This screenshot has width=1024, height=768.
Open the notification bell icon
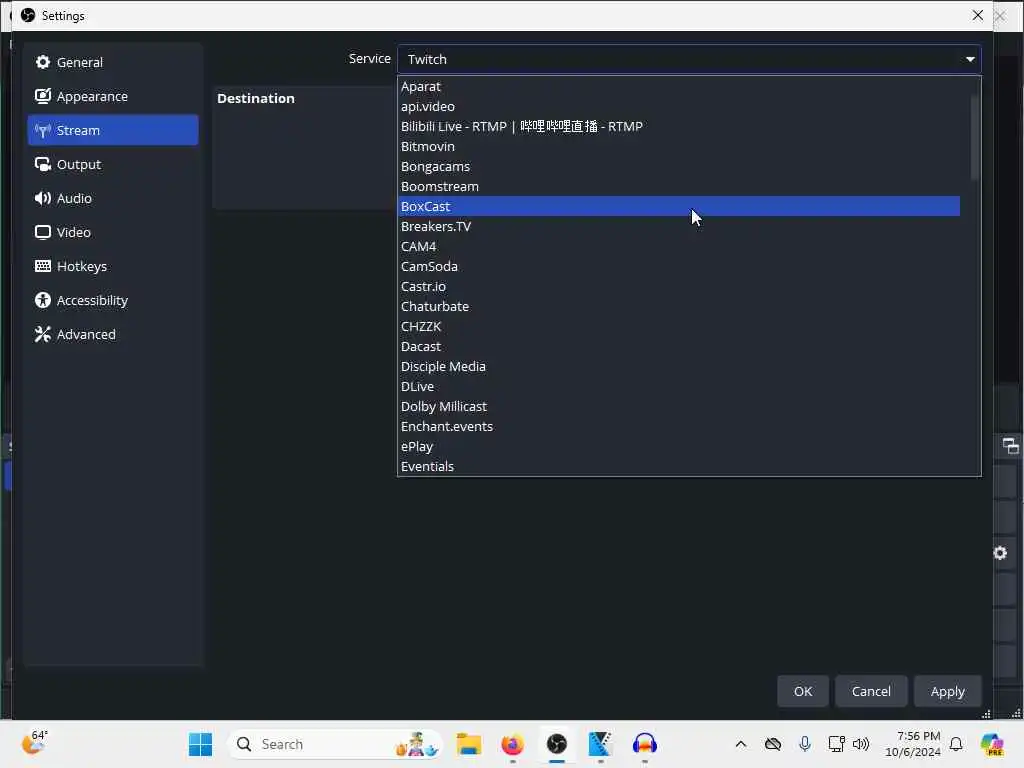[956, 744]
